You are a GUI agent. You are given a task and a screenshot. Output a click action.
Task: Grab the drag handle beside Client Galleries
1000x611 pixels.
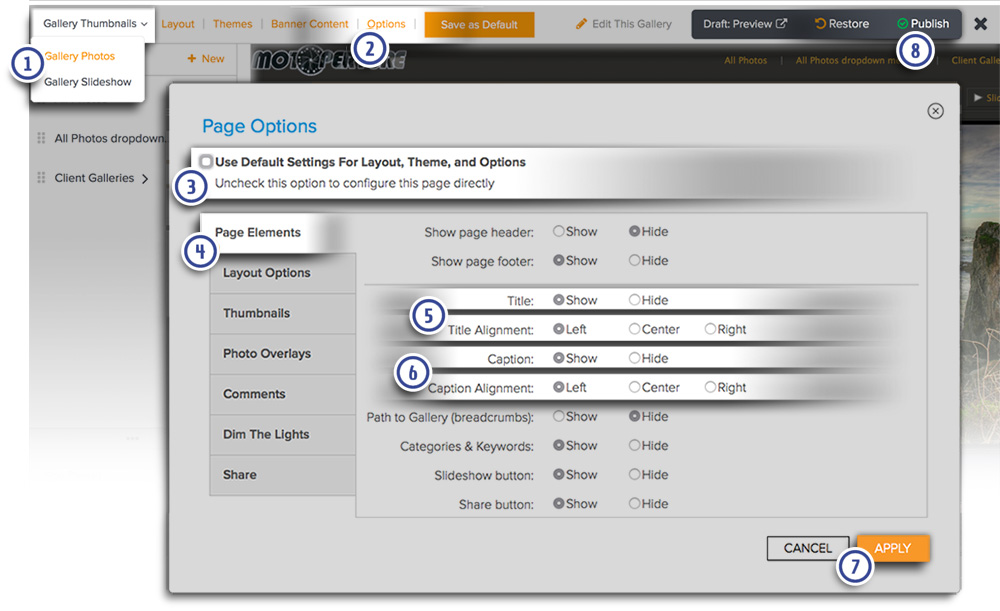[x=41, y=177]
